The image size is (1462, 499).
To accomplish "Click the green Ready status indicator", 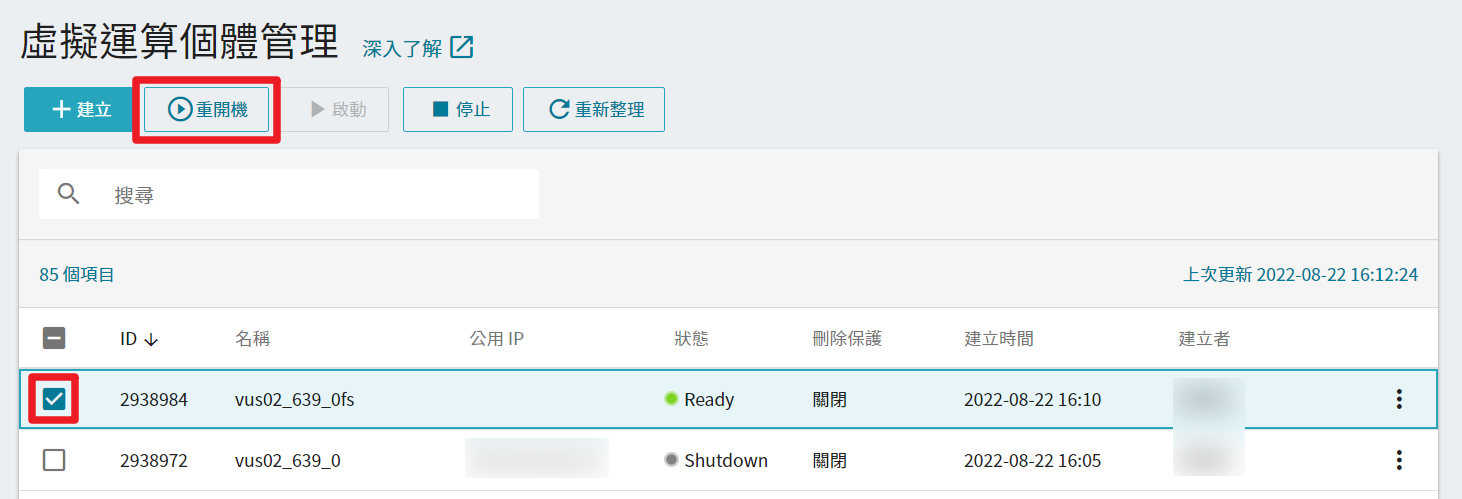I will [671, 399].
